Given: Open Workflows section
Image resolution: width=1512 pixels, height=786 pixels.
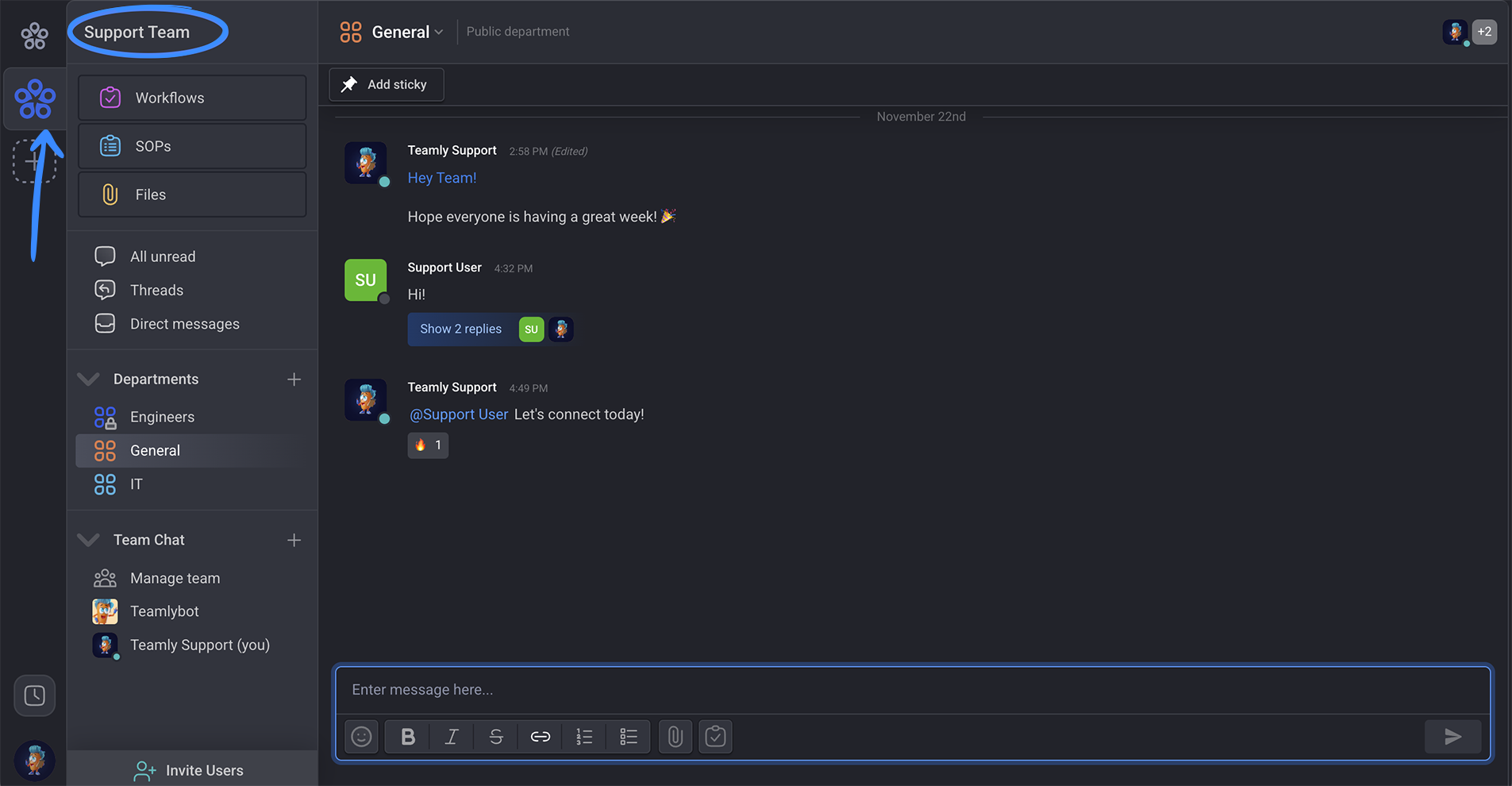Looking at the screenshot, I should coord(192,98).
